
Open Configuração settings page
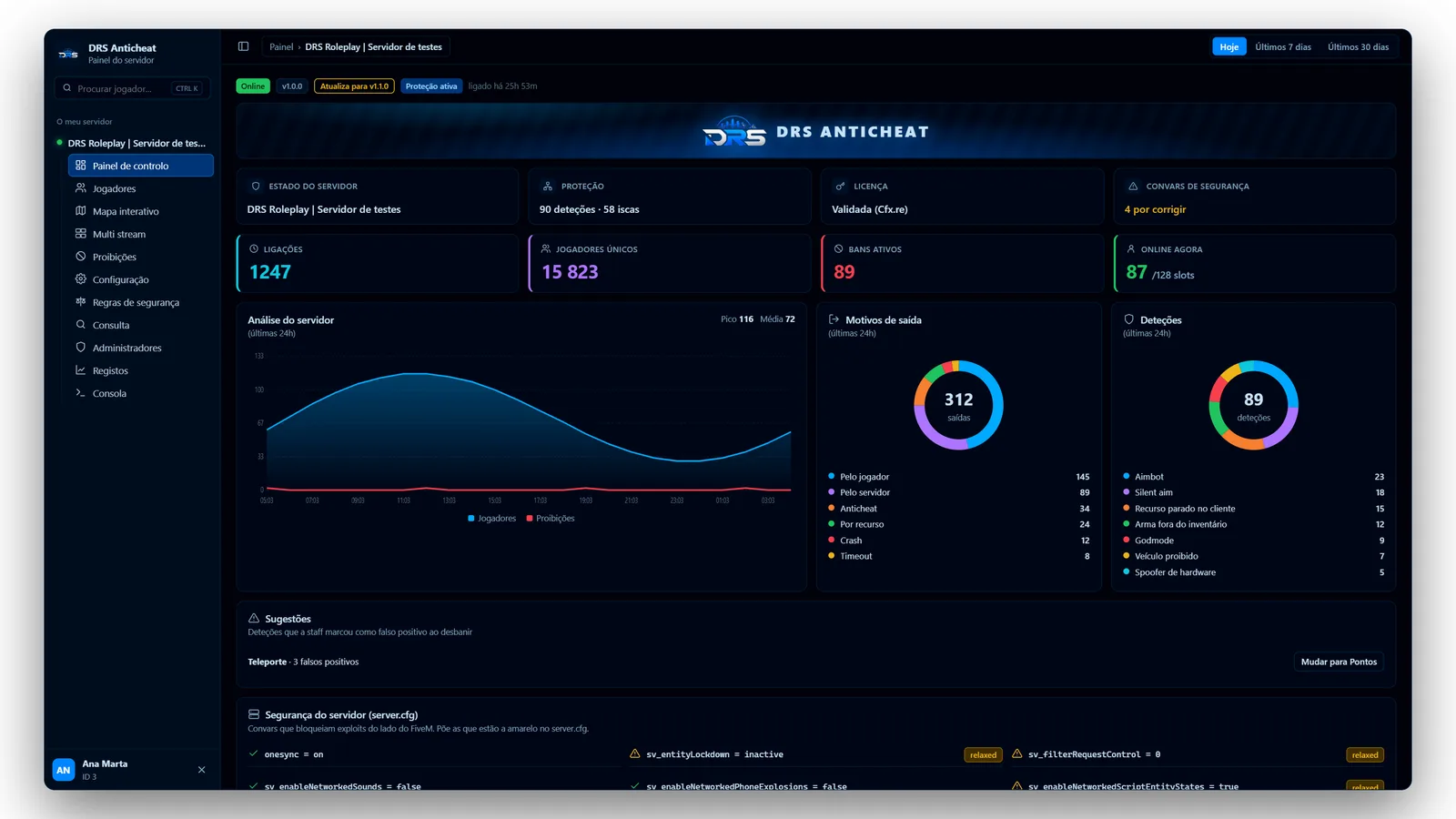(x=141, y=279)
